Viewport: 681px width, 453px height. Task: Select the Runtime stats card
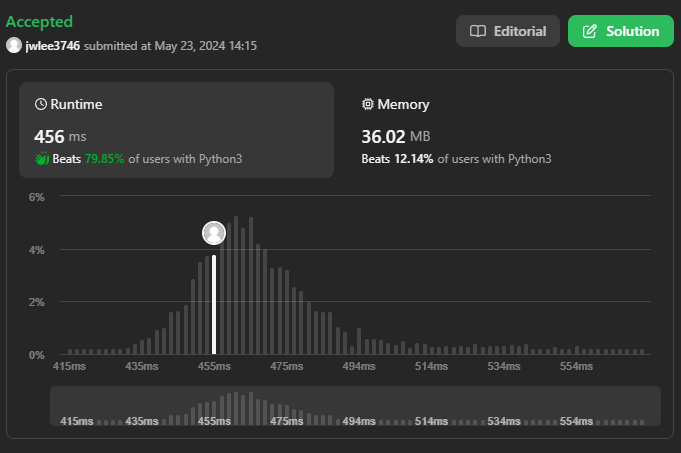(x=177, y=130)
